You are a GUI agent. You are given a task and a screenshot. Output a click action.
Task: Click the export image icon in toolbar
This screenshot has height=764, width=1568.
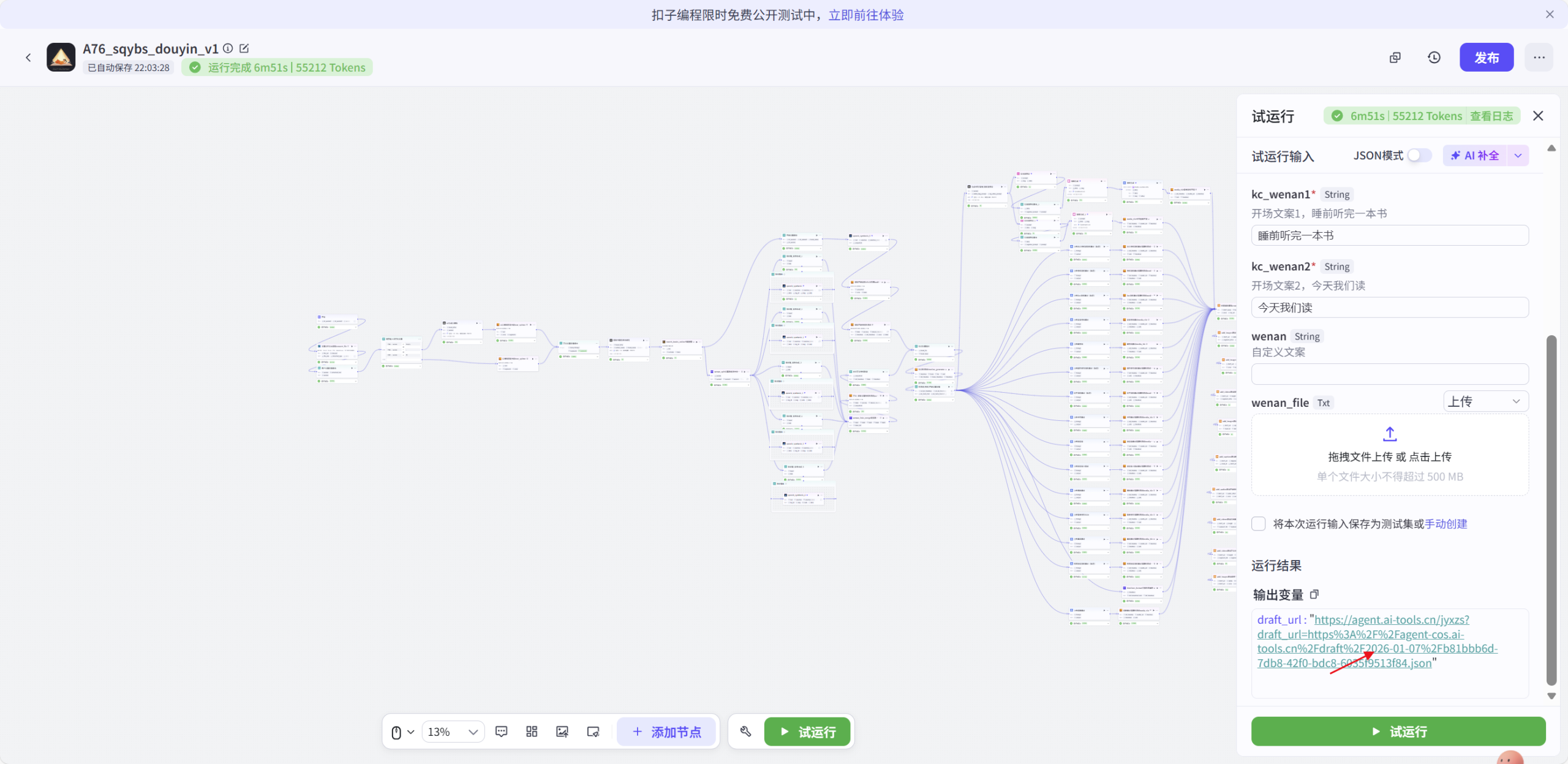coord(562,732)
